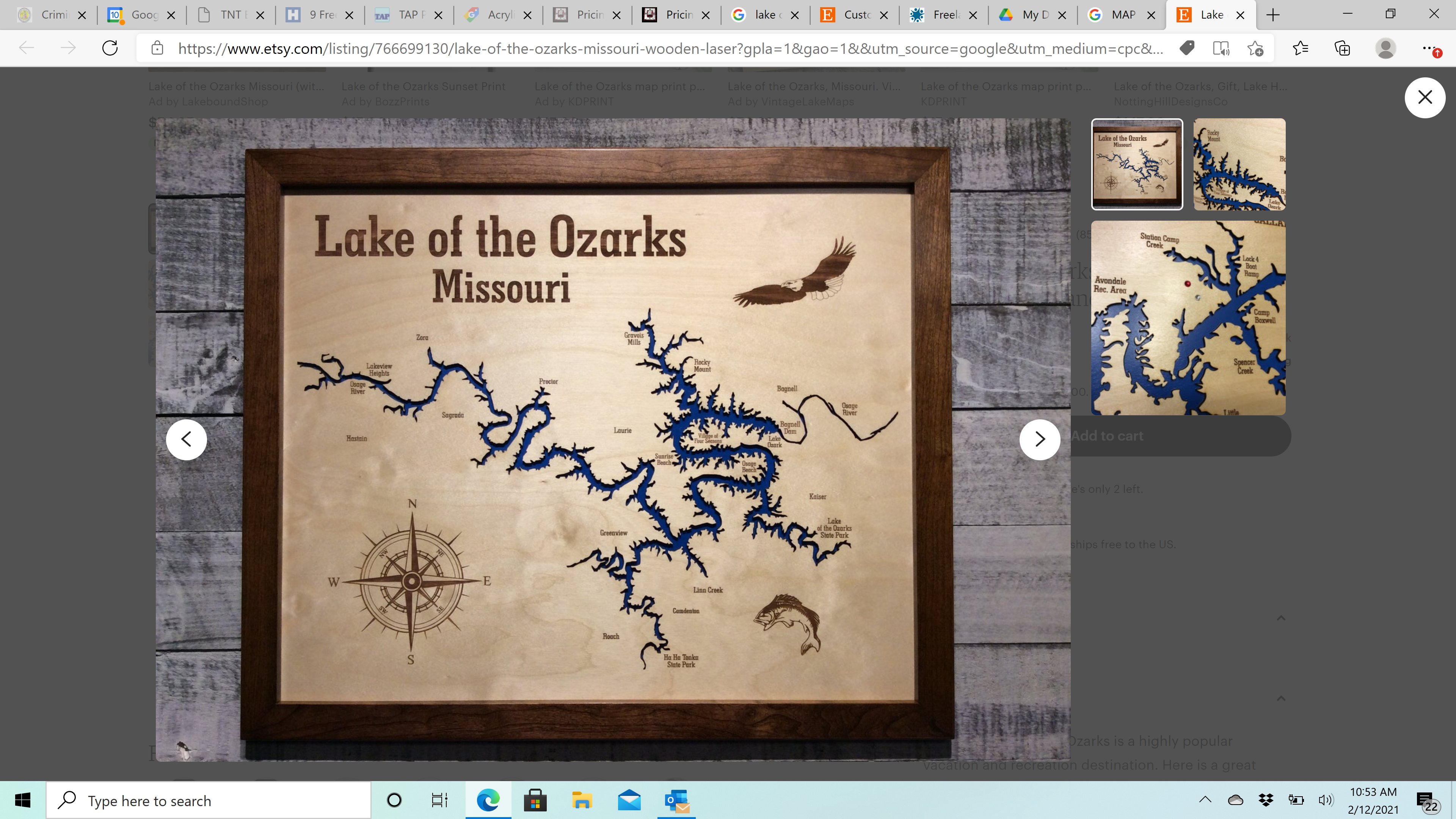Add this page to favorites
This screenshot has width=1456, height=819.
pyautogui.click(x=1255, y=48)
